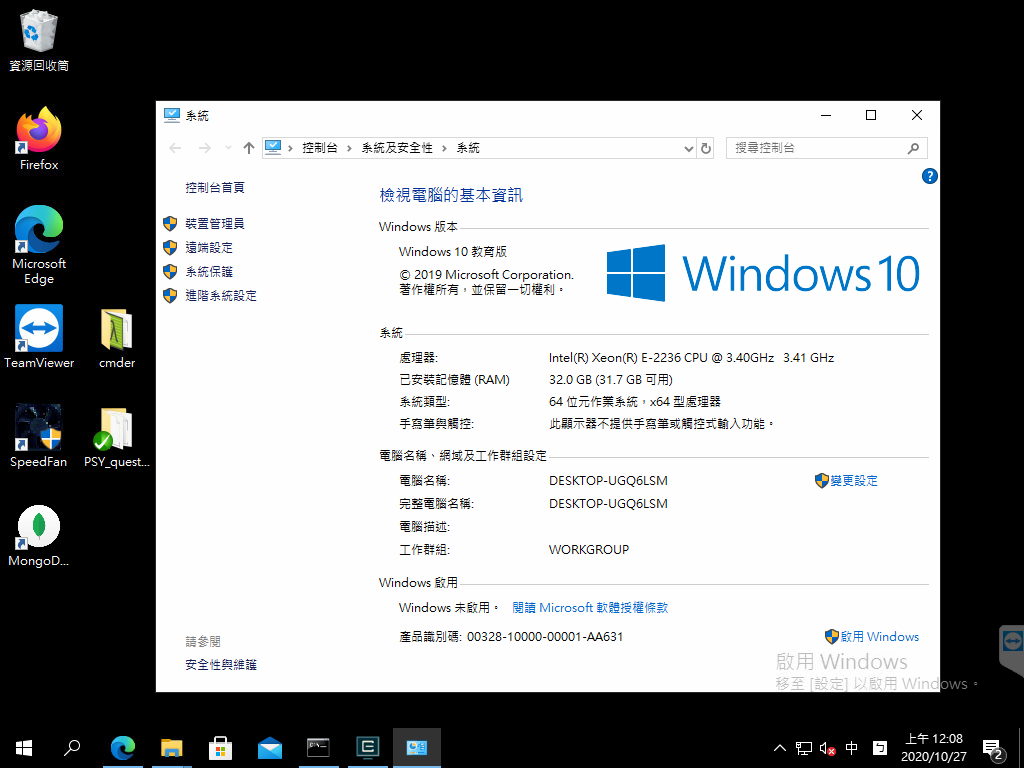The width and height of the screenshot is (1024, 768).
Task: Open help with the blue question mark
Action: pos(929,176)
